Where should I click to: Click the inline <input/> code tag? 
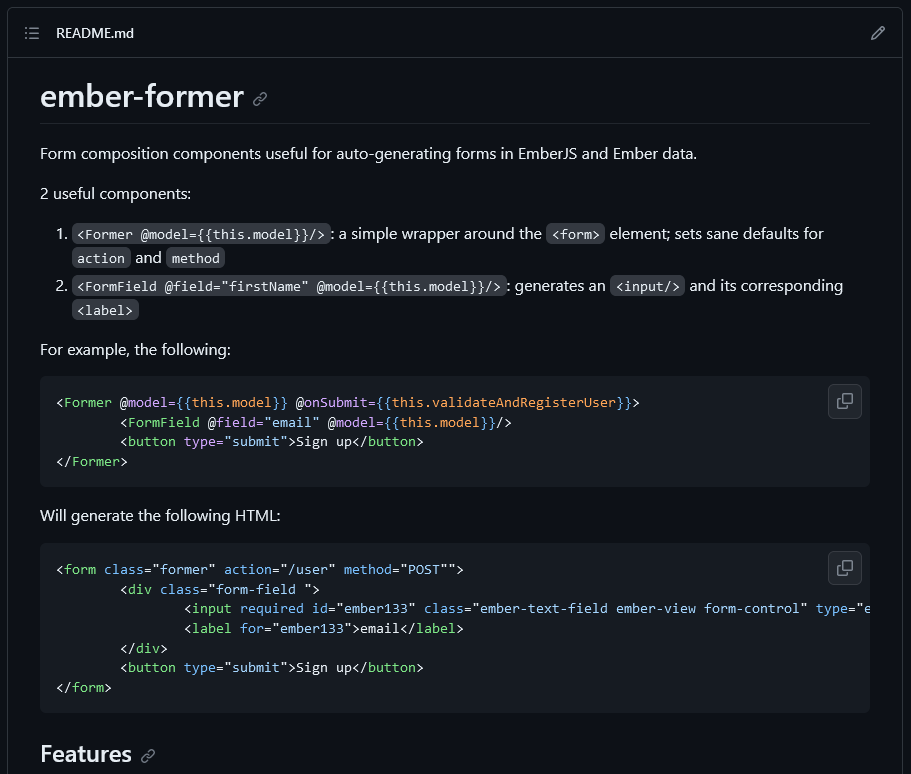[647, 286]
